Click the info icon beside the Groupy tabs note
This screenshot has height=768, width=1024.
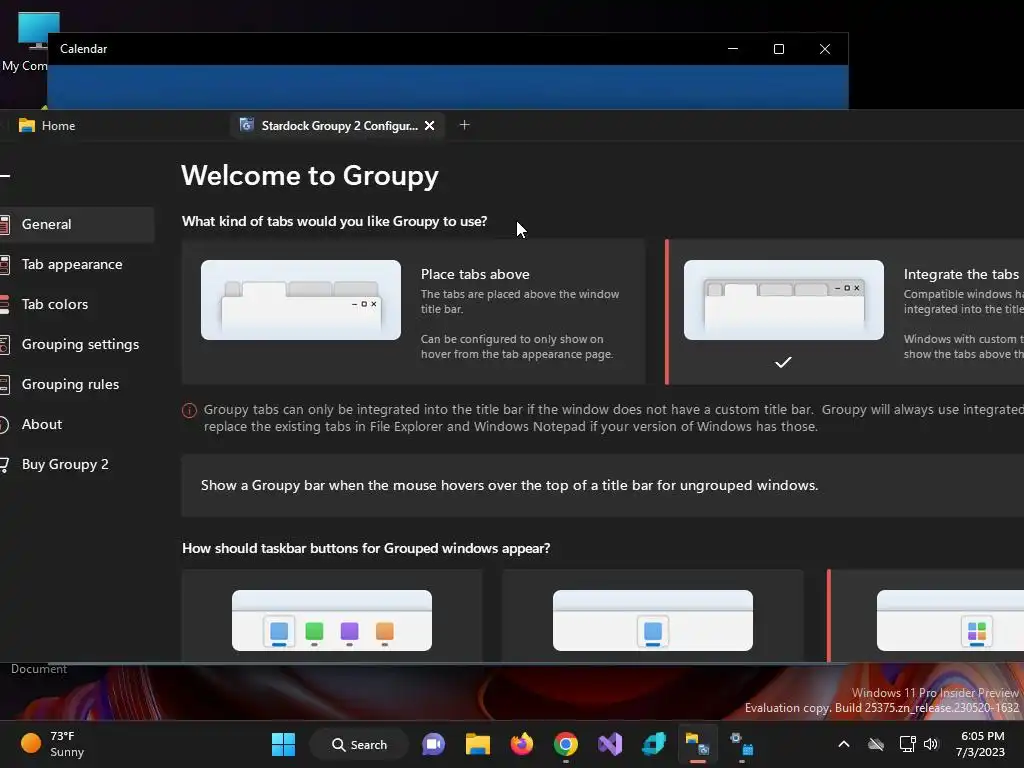pos(189,410)
